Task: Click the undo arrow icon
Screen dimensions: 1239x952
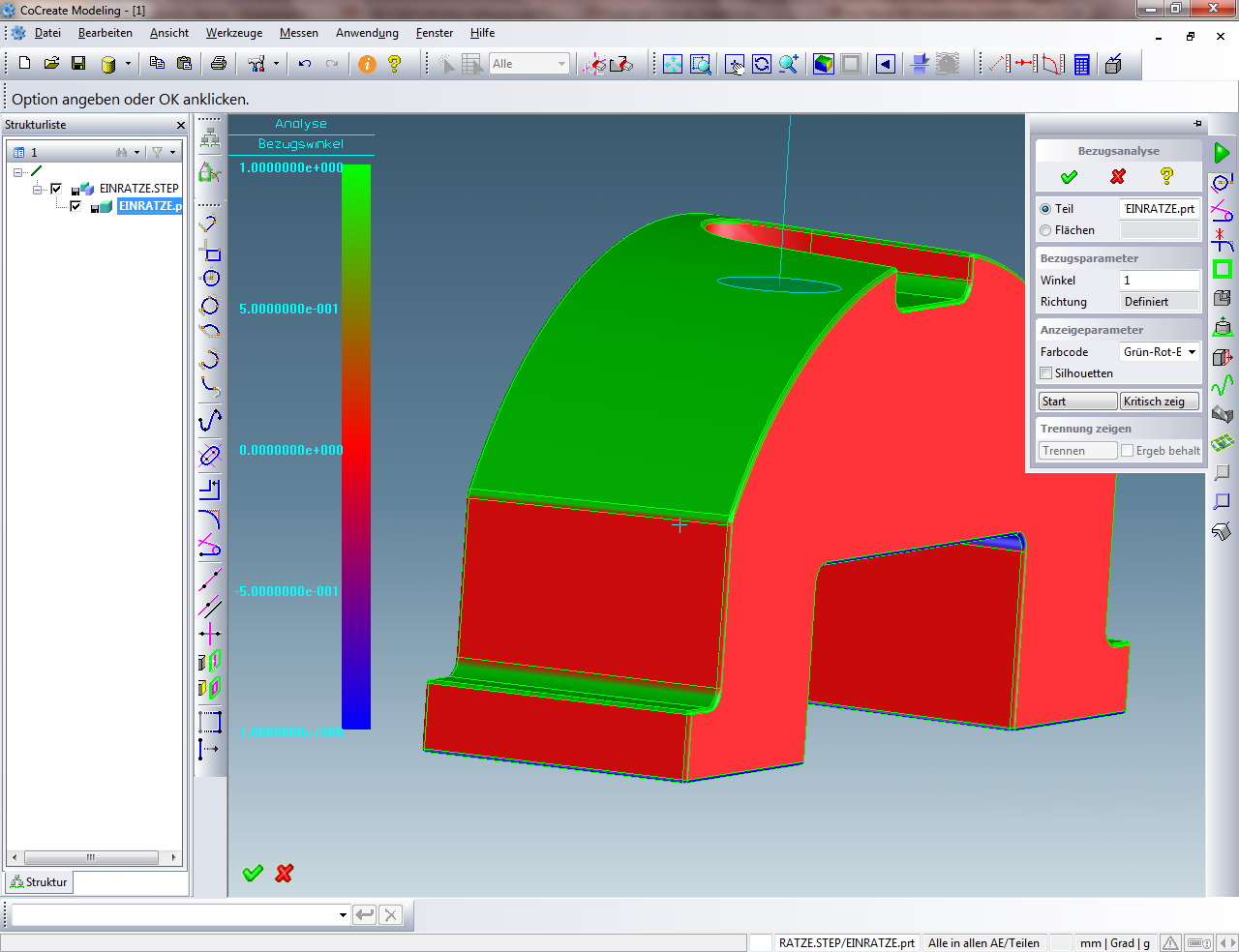Action: [305, 64]
